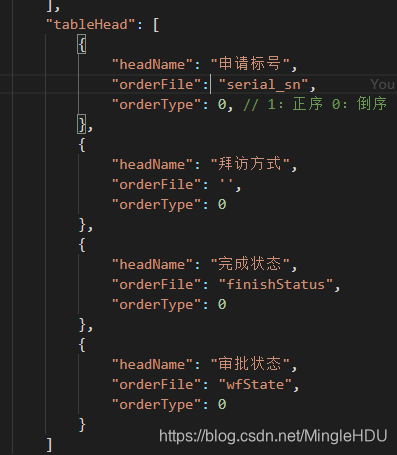
Task: Click orderFile key on the serial_sn line
Action: pyautogui.click(x=156, y=85)
